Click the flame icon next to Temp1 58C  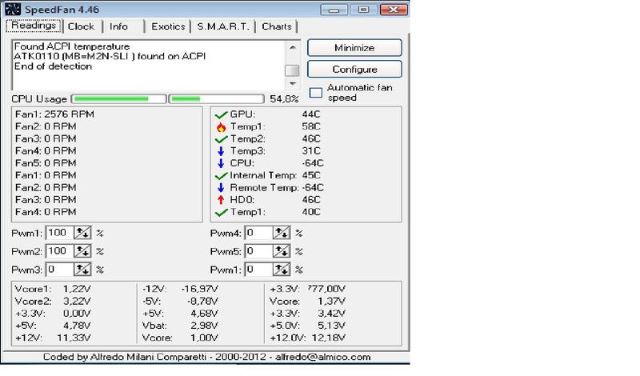[x=221, y=127]
